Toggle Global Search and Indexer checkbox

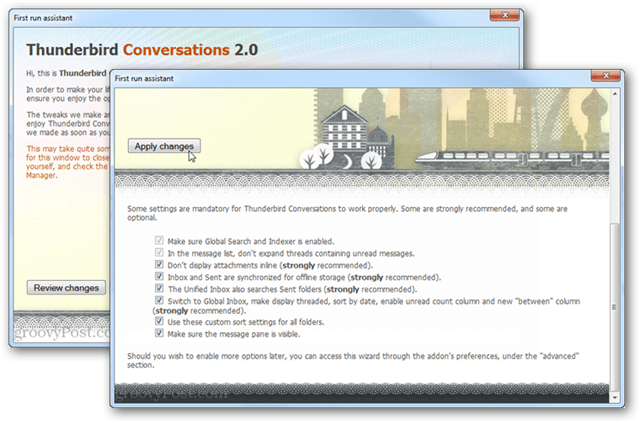tap(159, 240)
